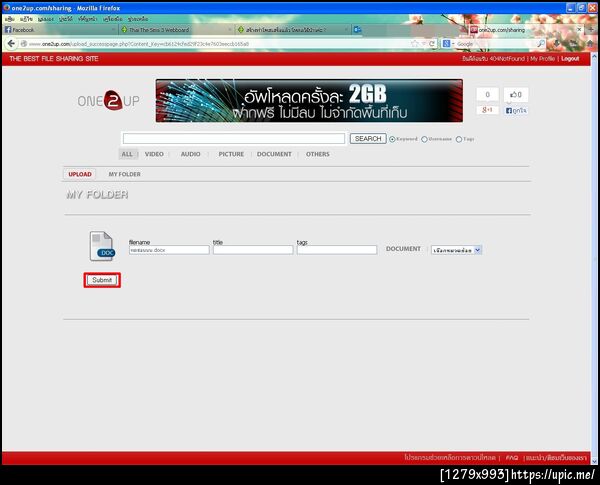The width and height of the screenshot is (600, 485).
Task: Select the Keyword radio option
Action: click(x=392, y=139)
